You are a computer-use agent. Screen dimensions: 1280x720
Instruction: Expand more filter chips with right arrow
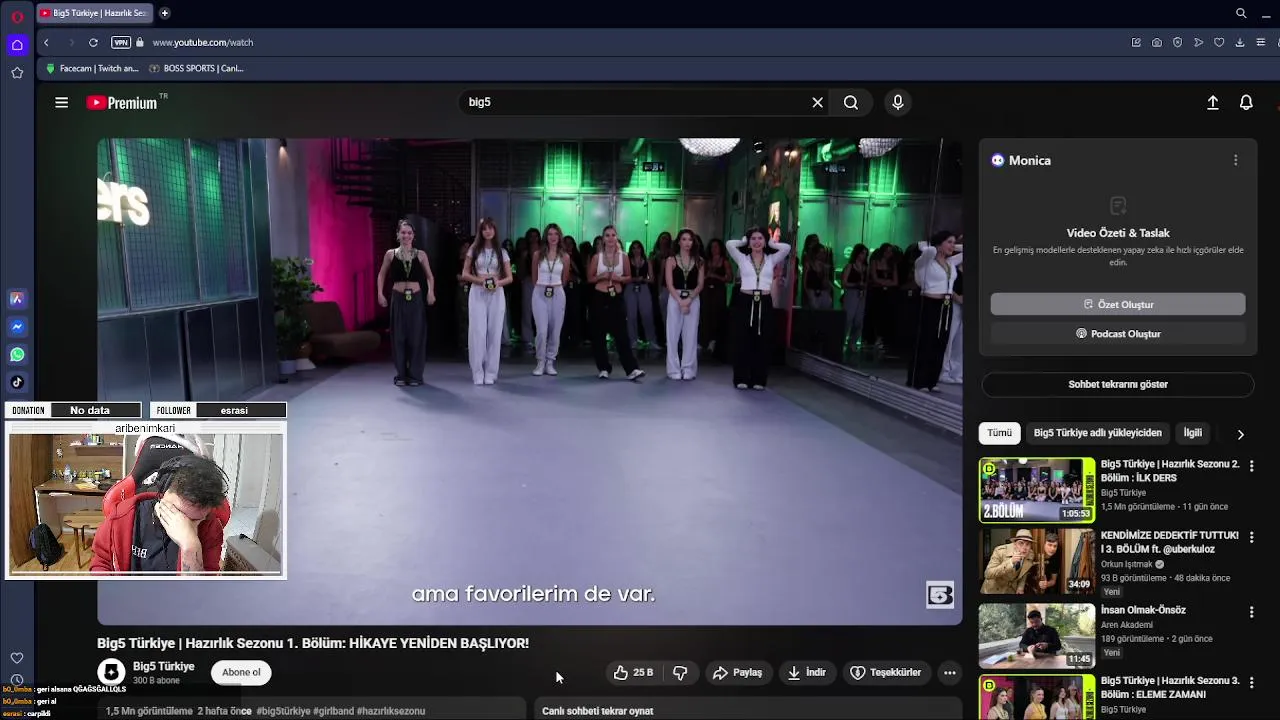coord(1240,434)
